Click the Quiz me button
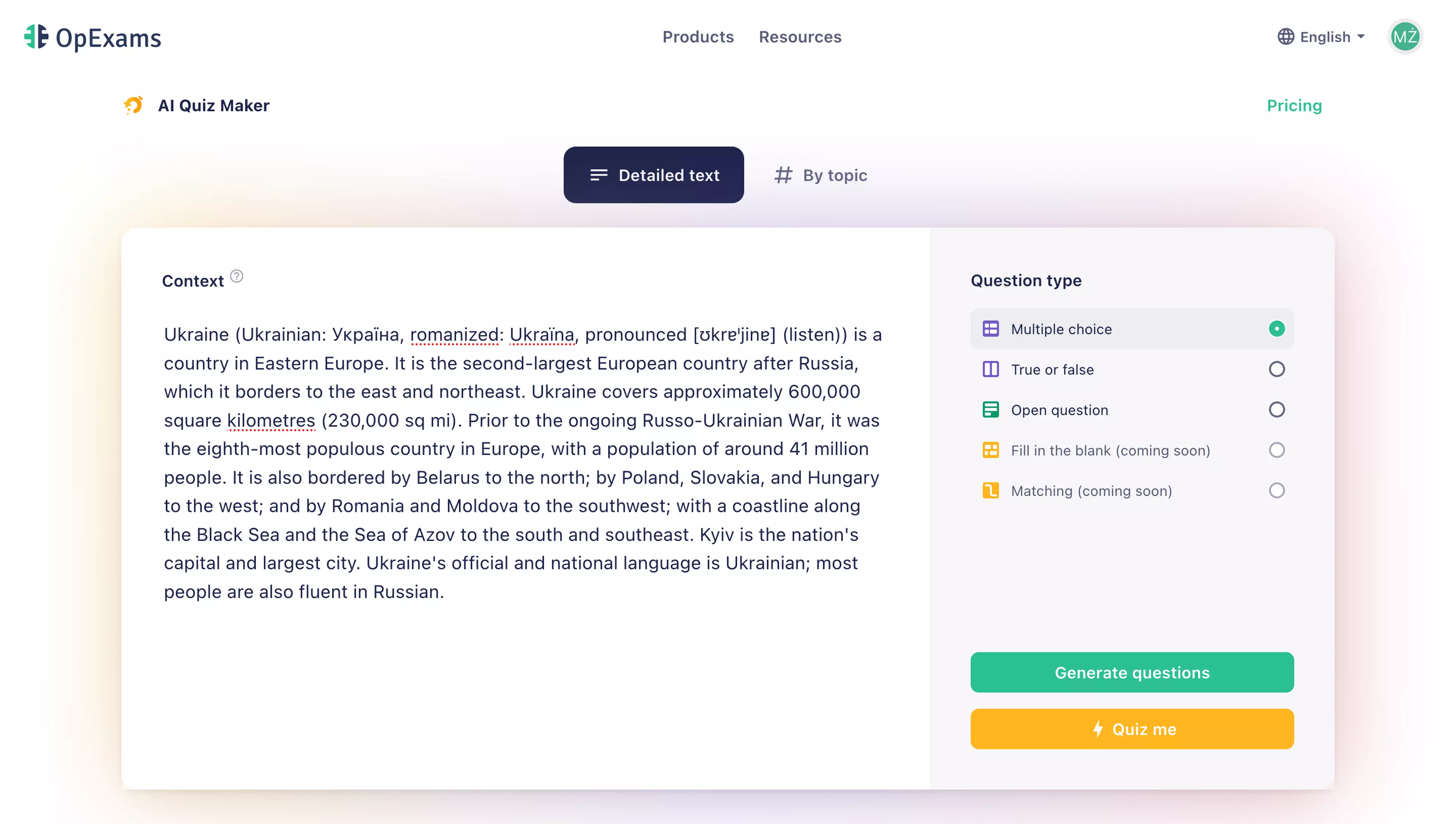Viewport: 1456px width, 824px height. pos(1132,729)
